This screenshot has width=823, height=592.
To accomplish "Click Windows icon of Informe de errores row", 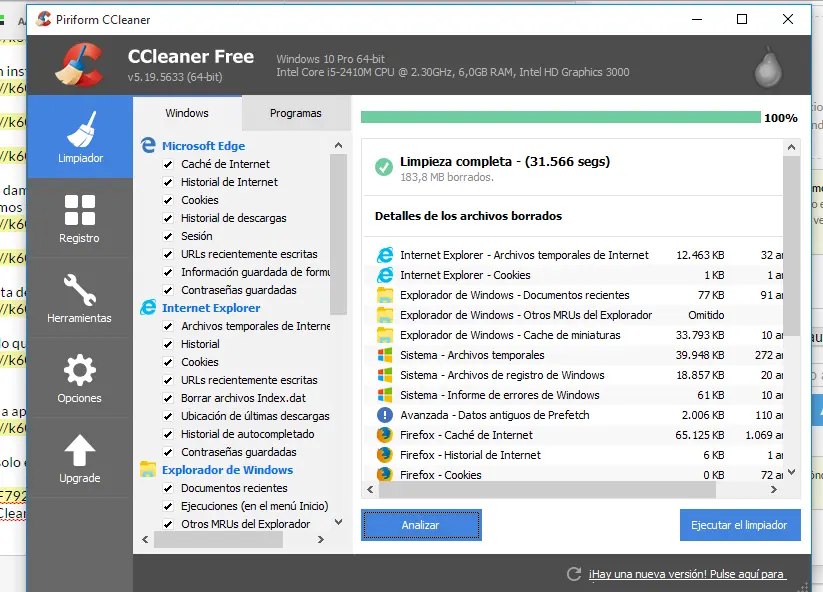I will (385, 395).
